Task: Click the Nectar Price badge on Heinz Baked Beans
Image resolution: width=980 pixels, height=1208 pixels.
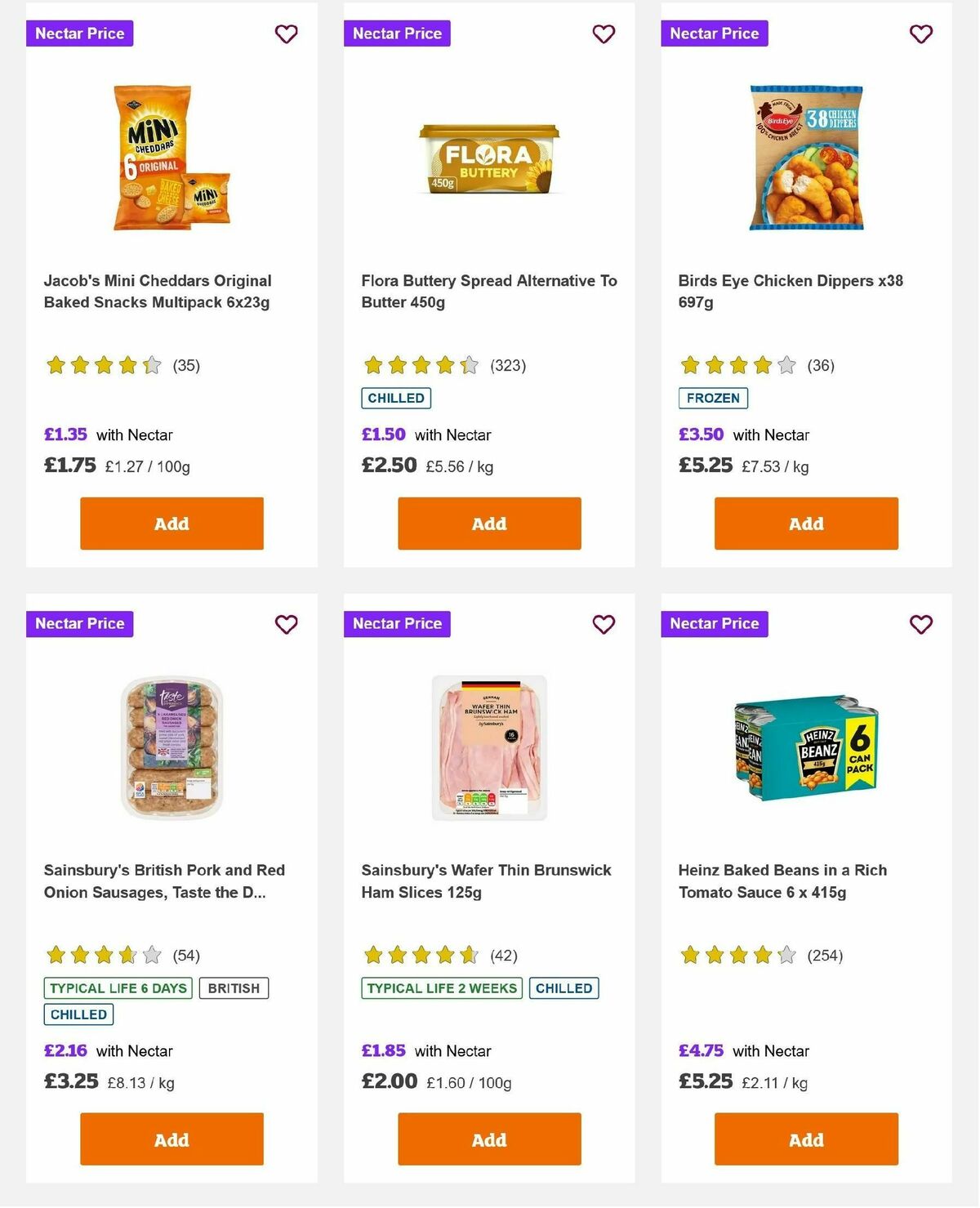Action: tap(714, 623)
